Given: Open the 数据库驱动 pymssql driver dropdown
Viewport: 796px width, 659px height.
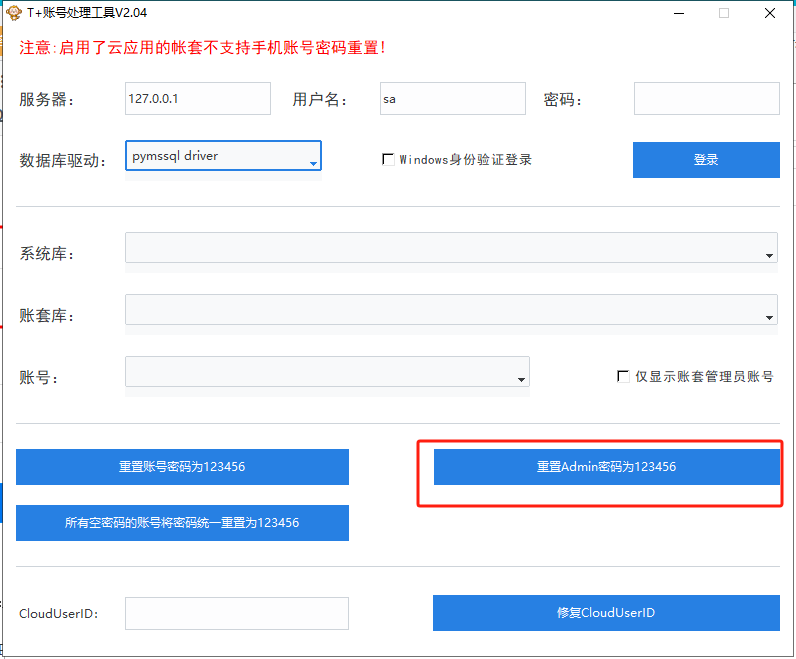Looking at the screenshot, I should pos(223,155).
